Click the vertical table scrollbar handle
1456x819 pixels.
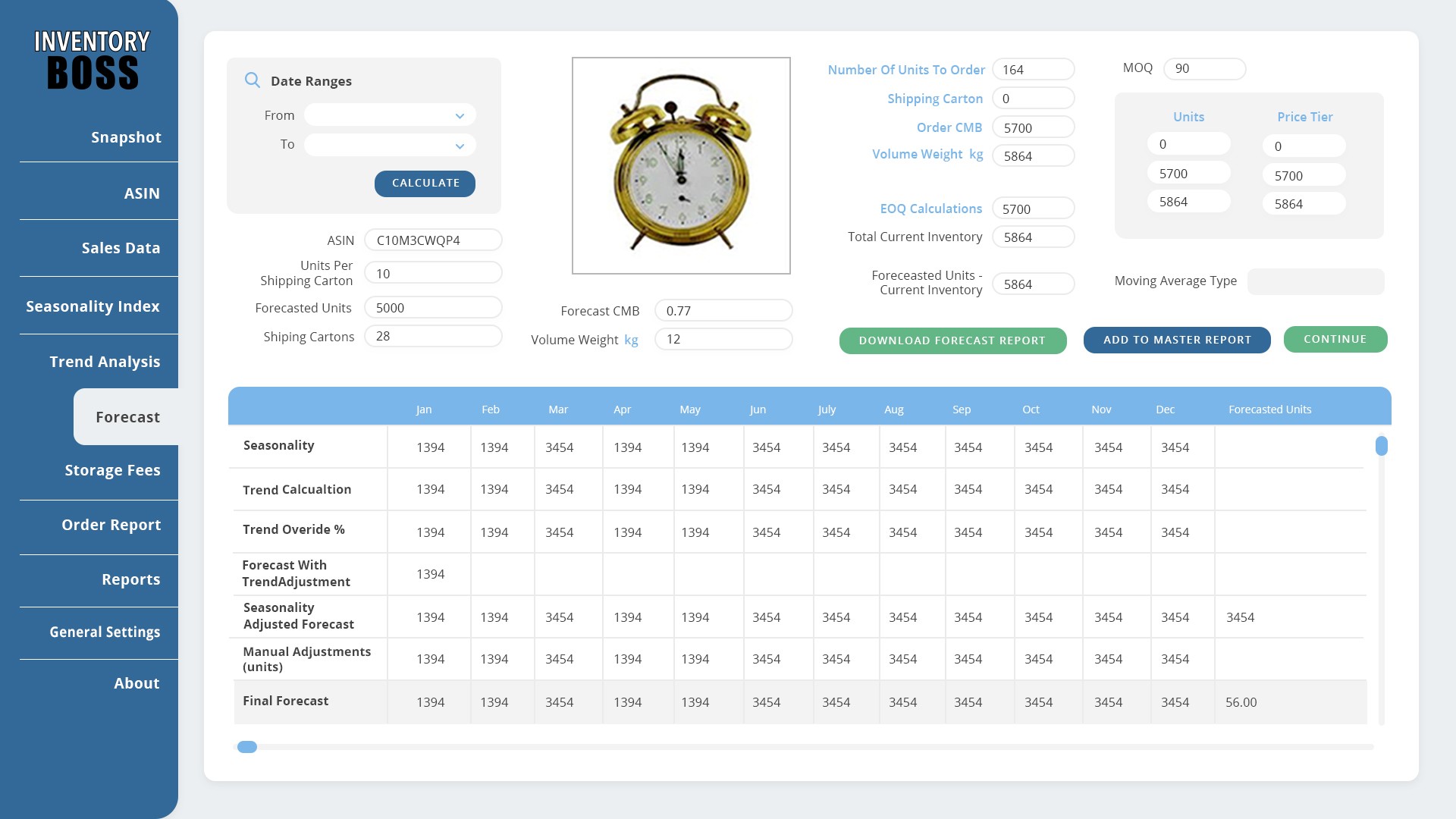click(1382, 446)
